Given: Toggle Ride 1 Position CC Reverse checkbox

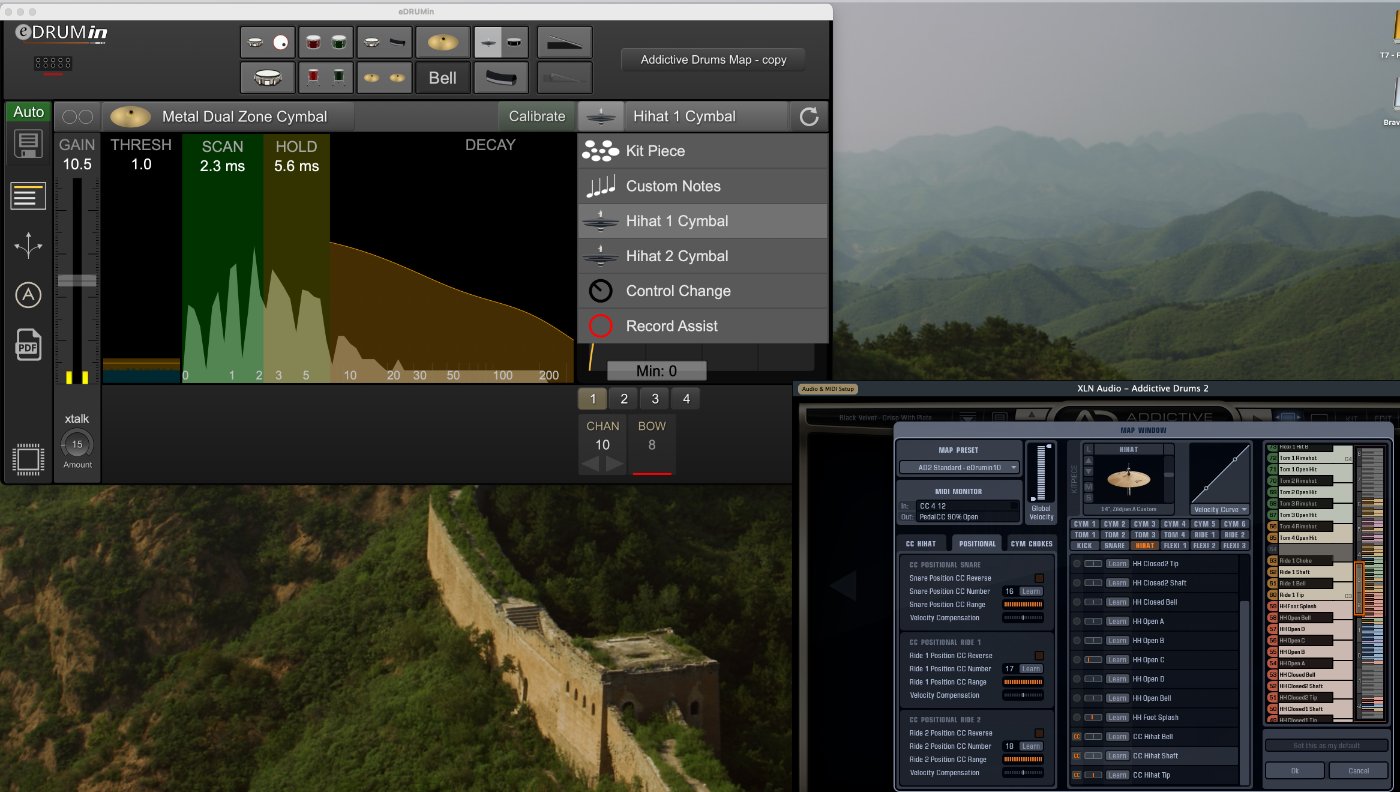Looking at the screenshot, I should [x=1038, y=656].
